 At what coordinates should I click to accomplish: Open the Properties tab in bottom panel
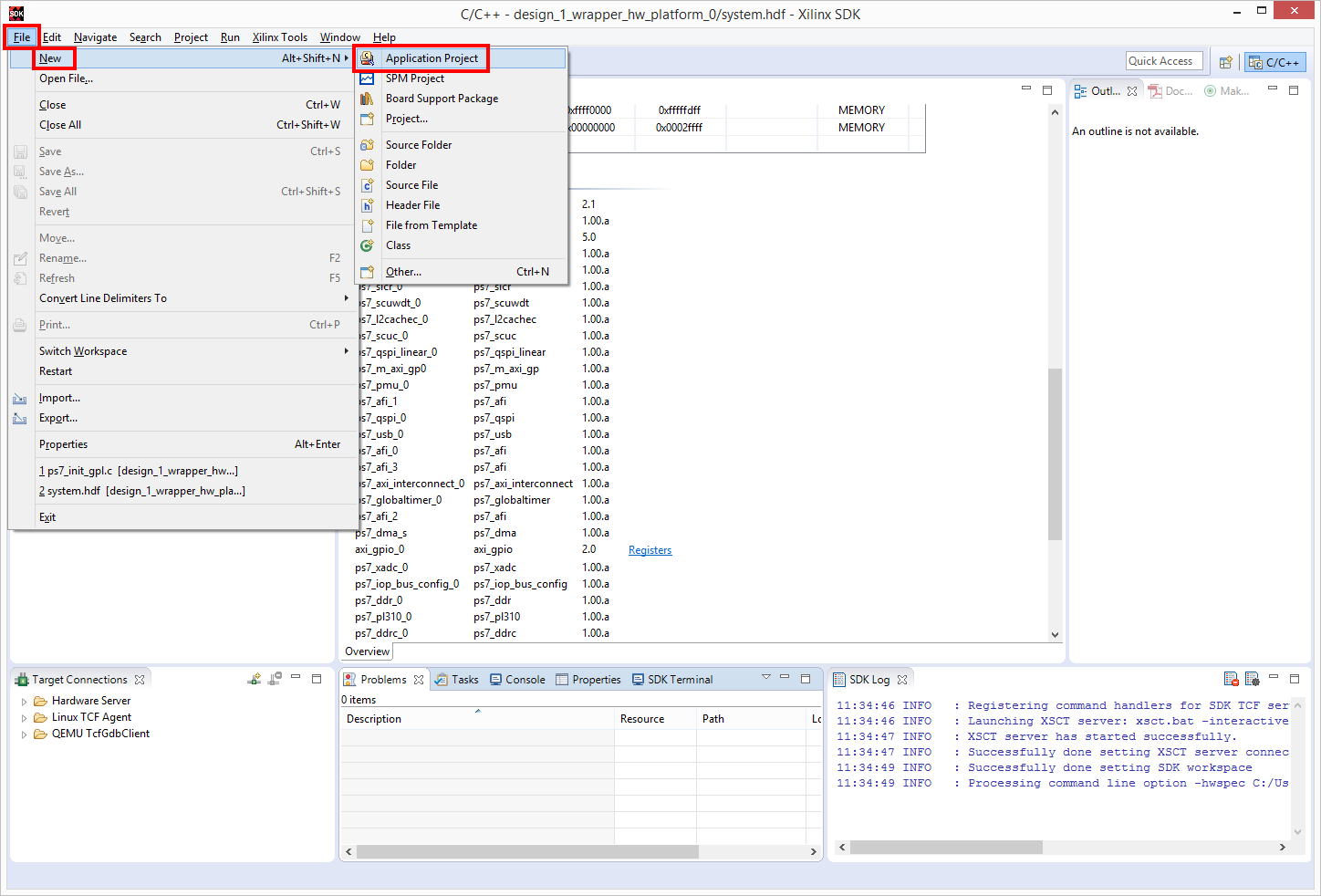click(x=588, y=680)
